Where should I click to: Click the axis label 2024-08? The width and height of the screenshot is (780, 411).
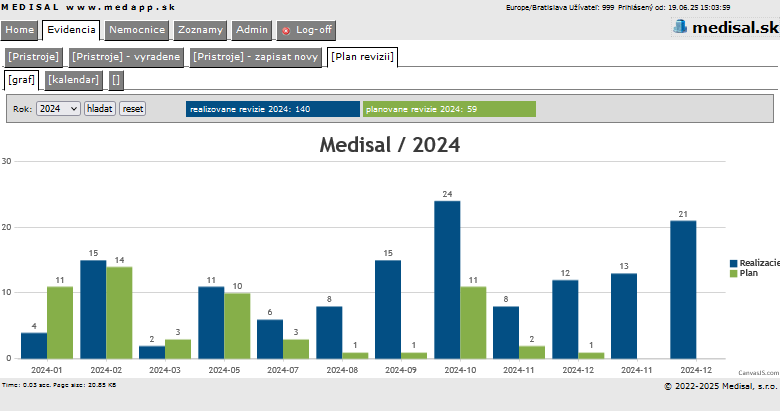(x=342, y=370)
